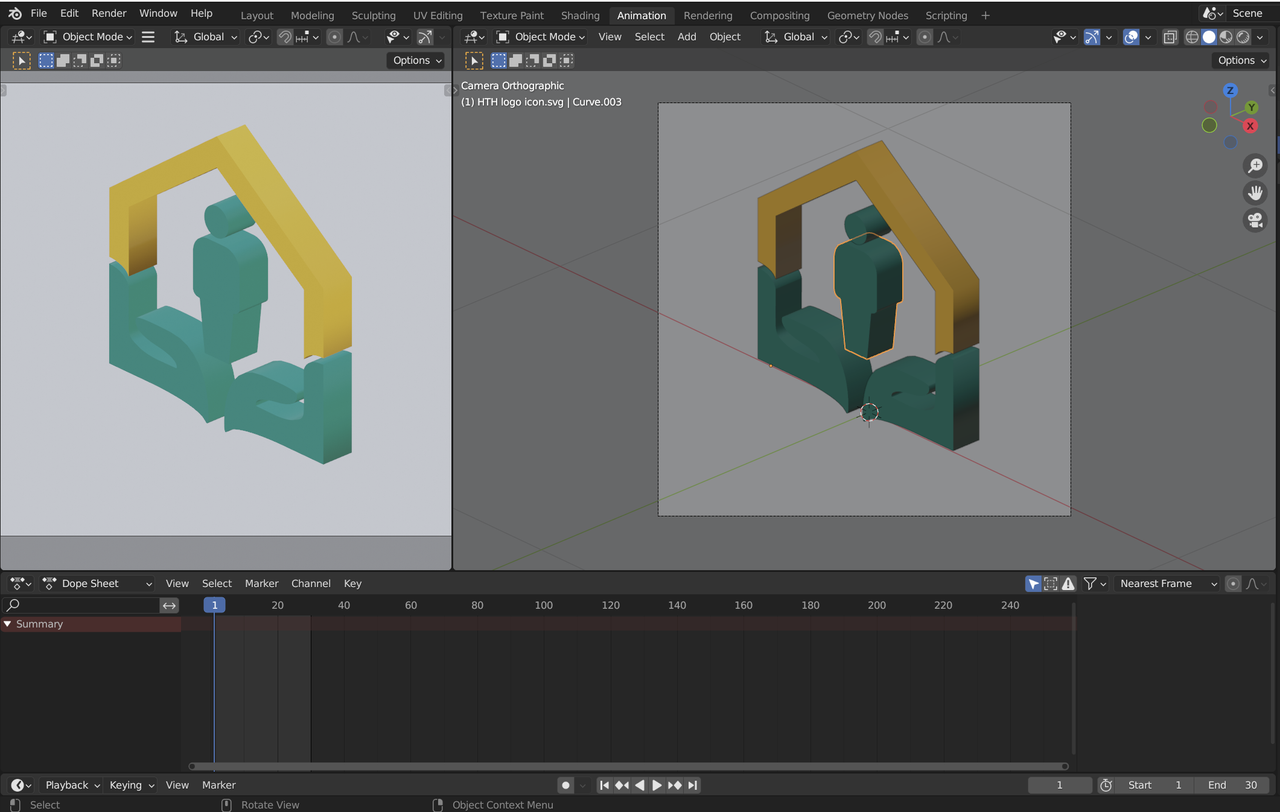Open right viewport Global orientation dropdown

[x=796, y=37]
